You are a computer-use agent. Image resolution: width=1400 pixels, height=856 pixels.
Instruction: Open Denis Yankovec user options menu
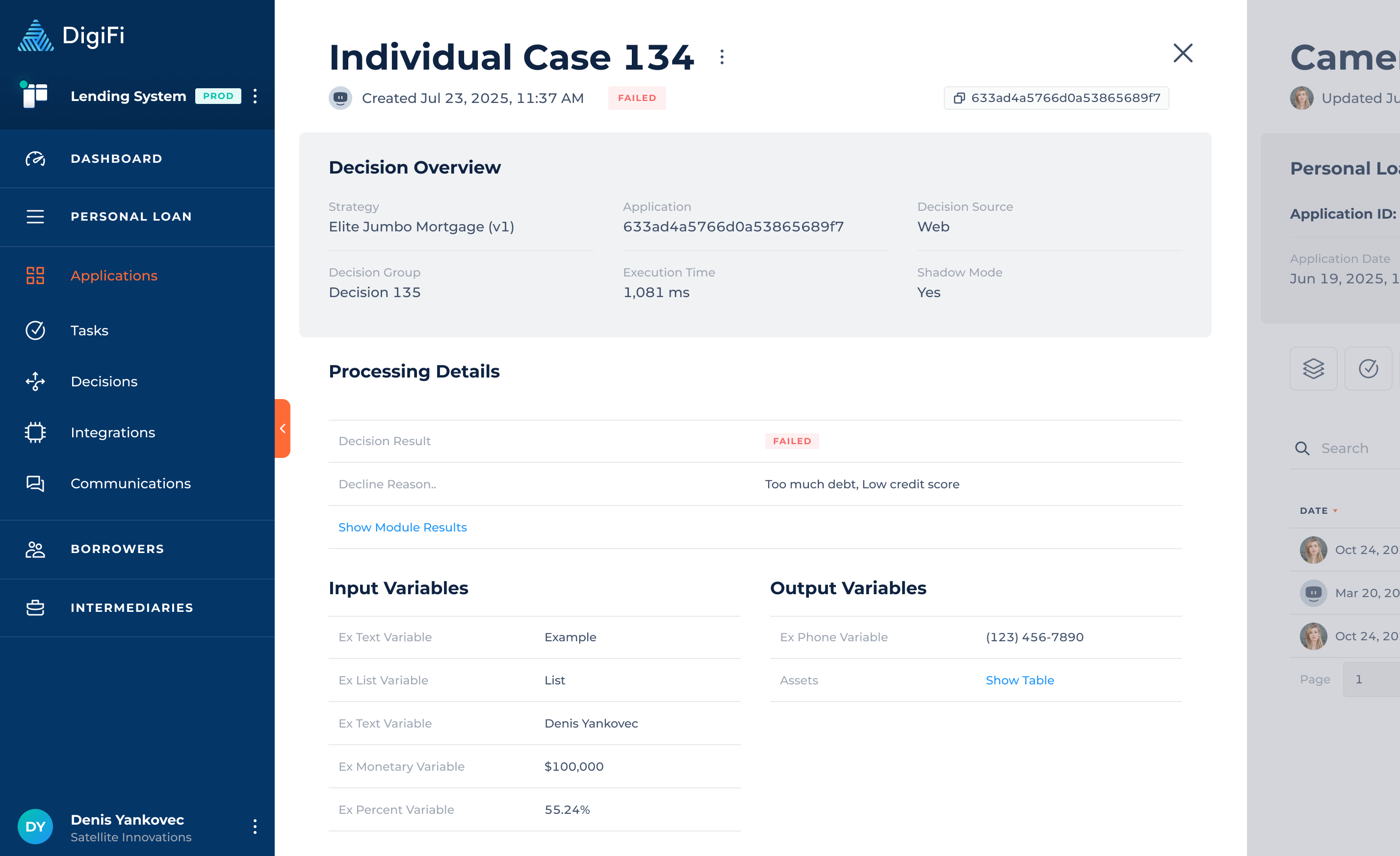(x=255, y=827)
